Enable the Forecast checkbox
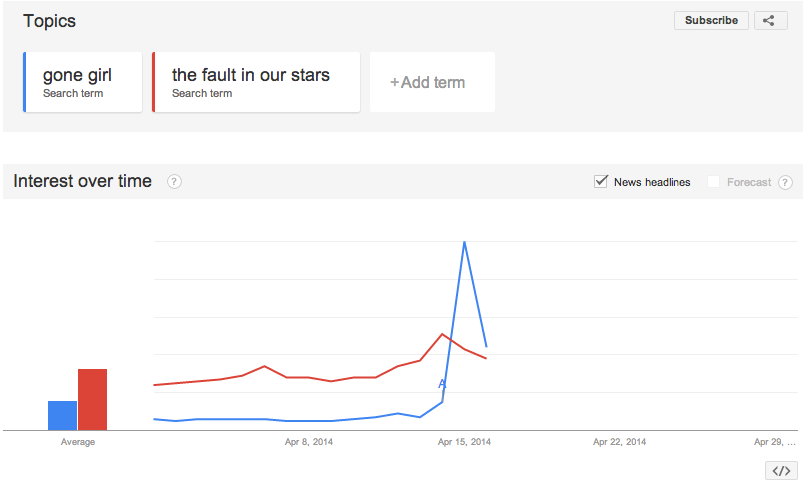 click(x=713, y=182)
